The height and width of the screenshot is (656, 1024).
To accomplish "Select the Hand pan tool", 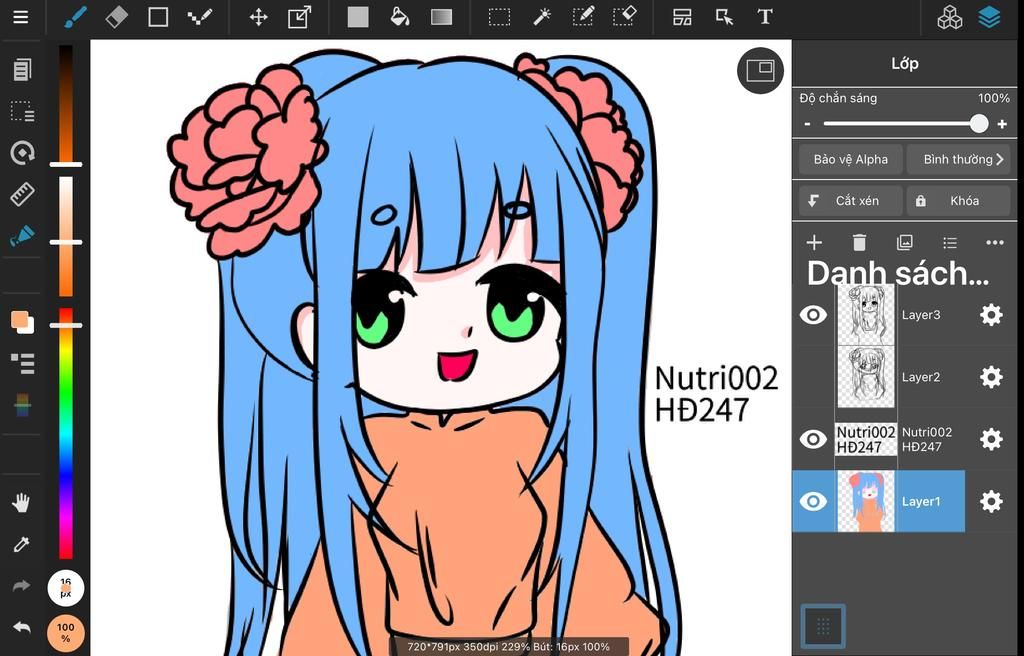I will (22, 502).
